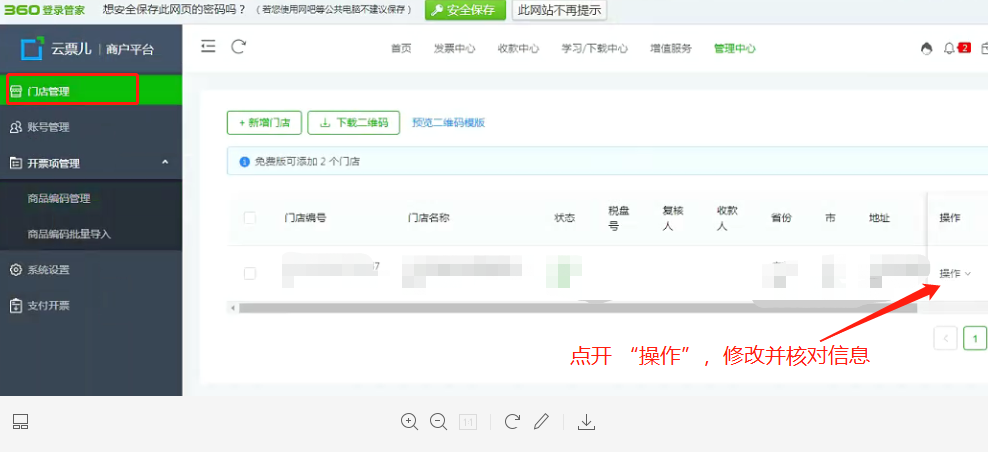The image size is (988, 452).
Task: Open the 预览二维码模版 link
Action: pos(448,122)
